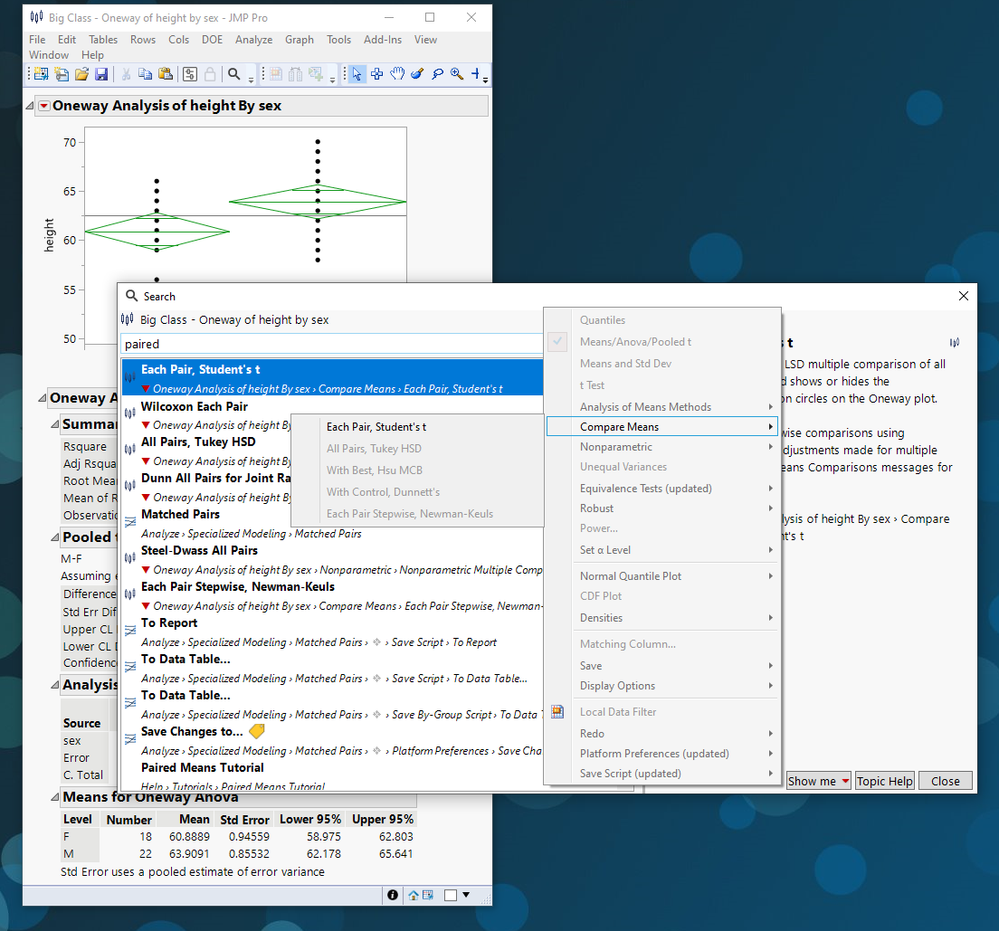999x931 pixels.
Task: Select the Arrow cursor tool
Action: point(357,74)
